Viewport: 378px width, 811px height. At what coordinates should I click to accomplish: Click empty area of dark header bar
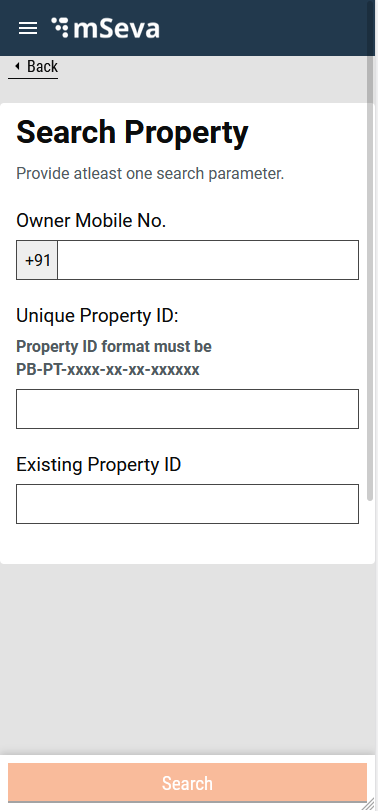pyautogui.click(x=259, y=28)
